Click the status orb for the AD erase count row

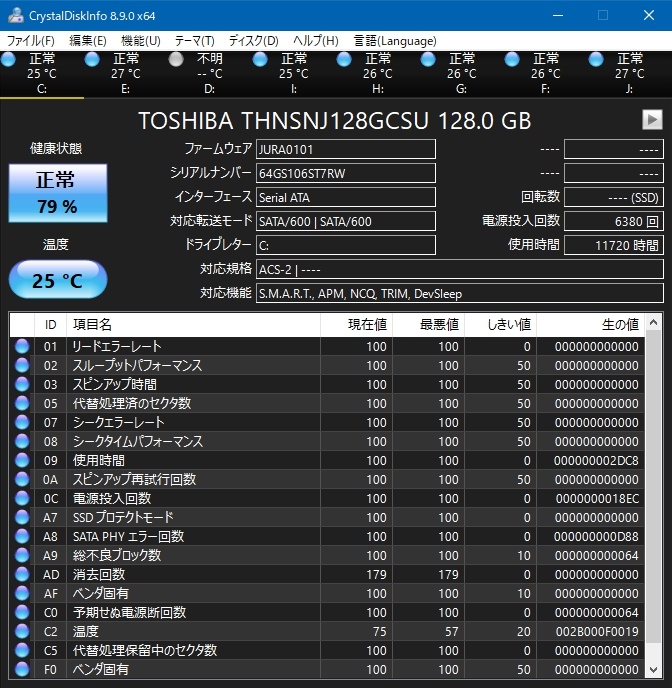coord(22,574)
